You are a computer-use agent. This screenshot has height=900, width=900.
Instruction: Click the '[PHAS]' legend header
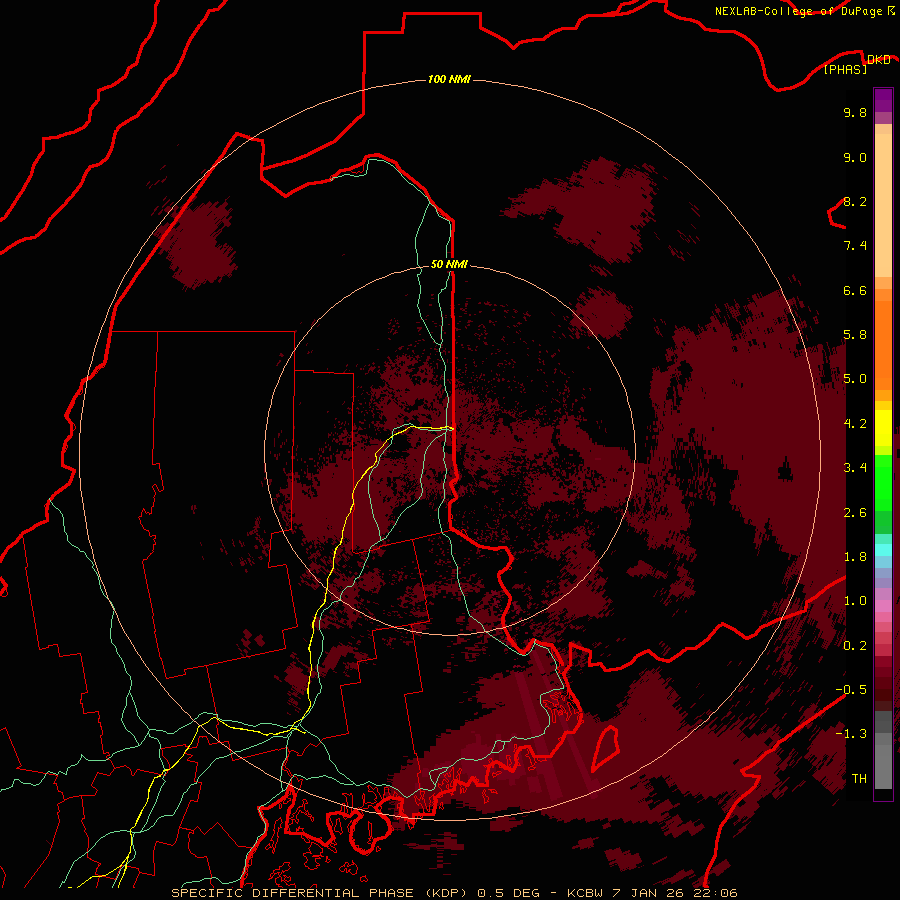pyautogui.click(x=845, y=69)
